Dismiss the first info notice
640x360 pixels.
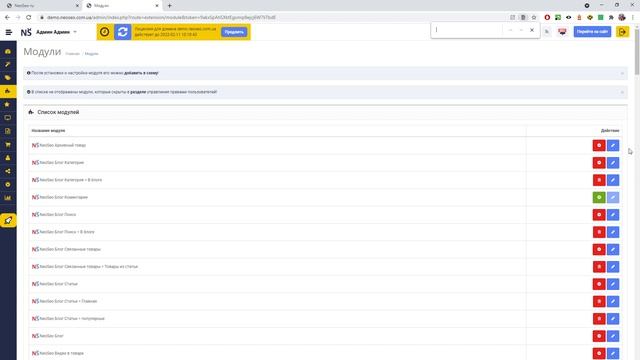[x=622, y=73]
